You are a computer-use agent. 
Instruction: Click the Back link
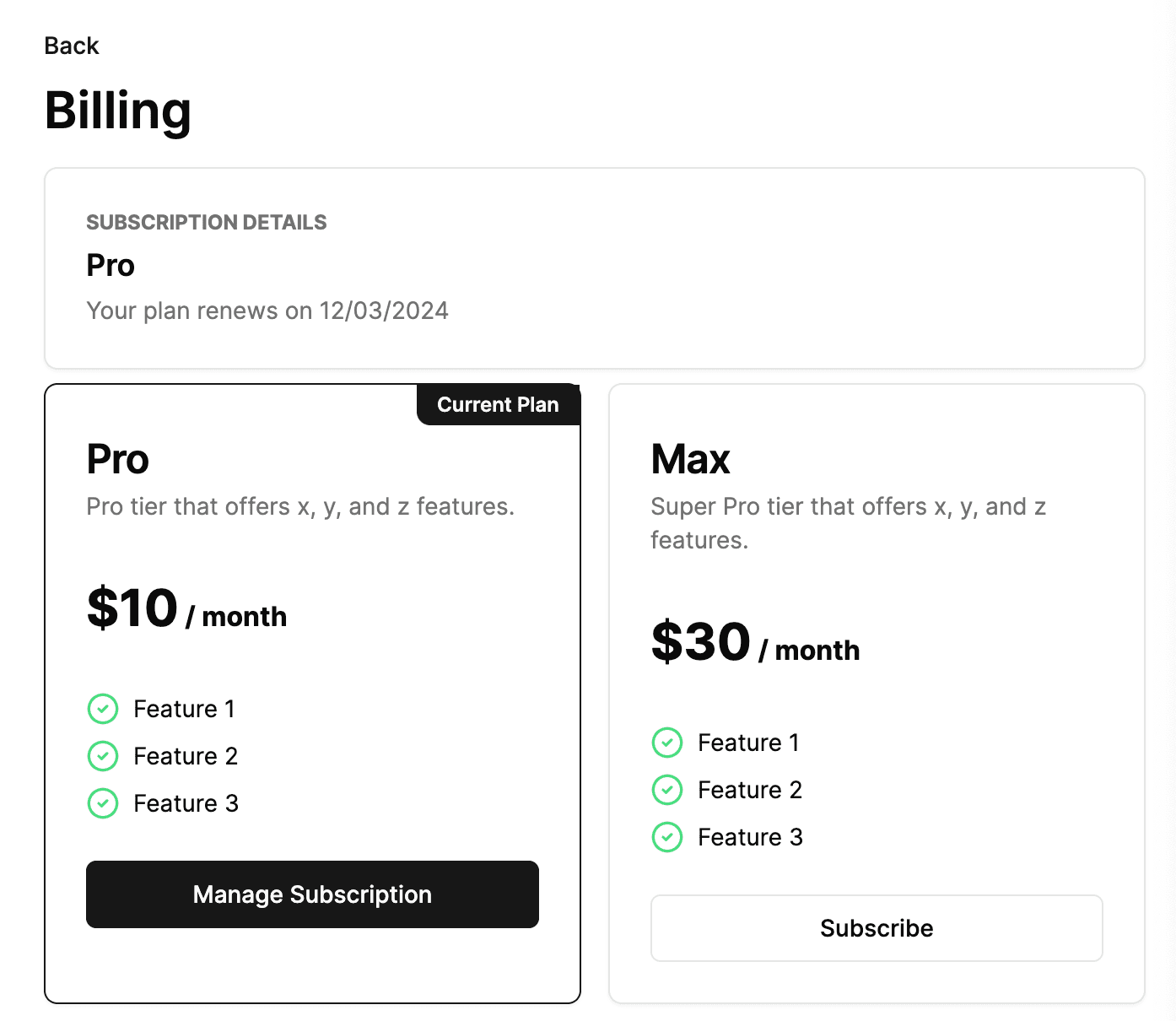(x=72, y=46)
